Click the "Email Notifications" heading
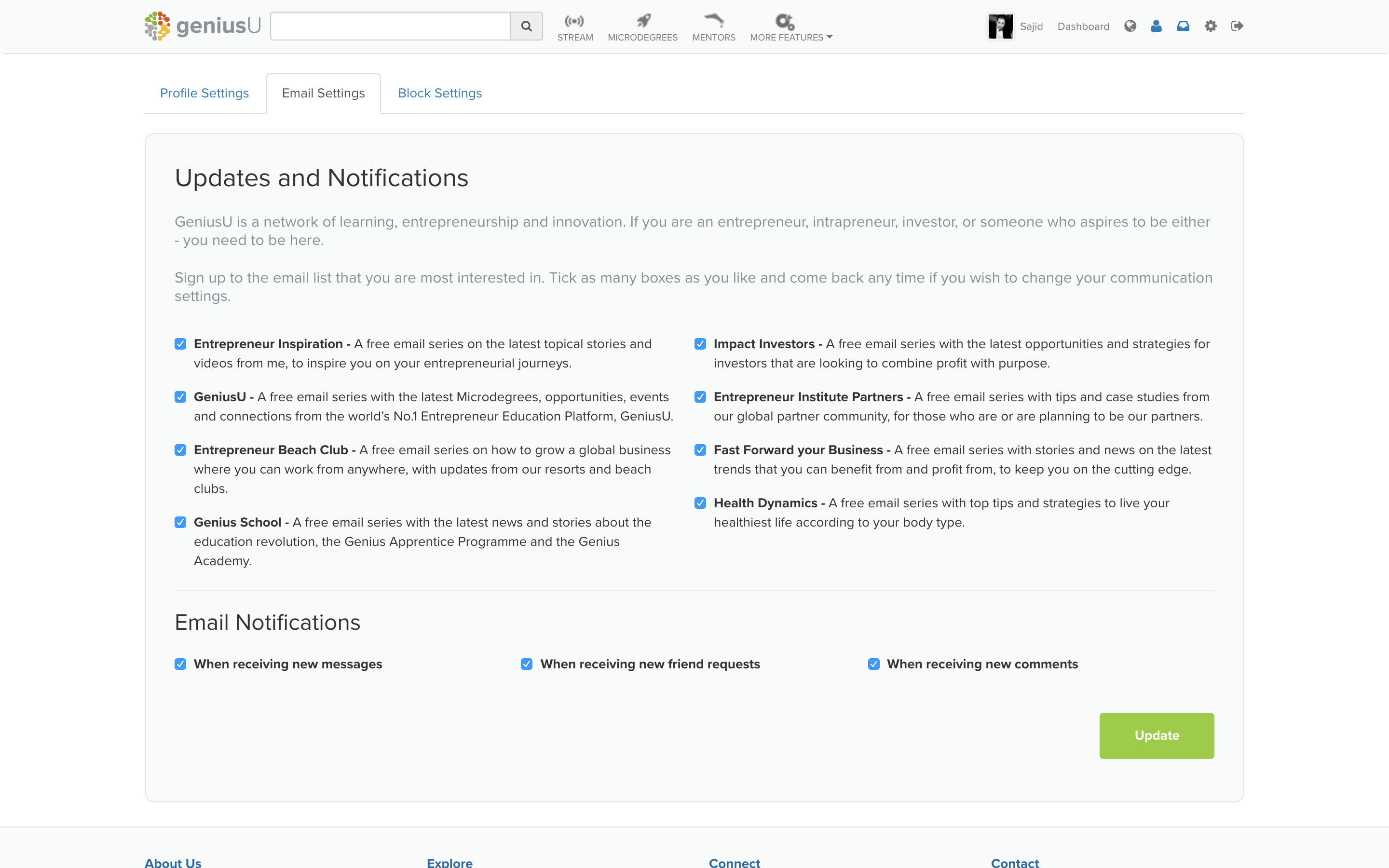 pos(268,622)
